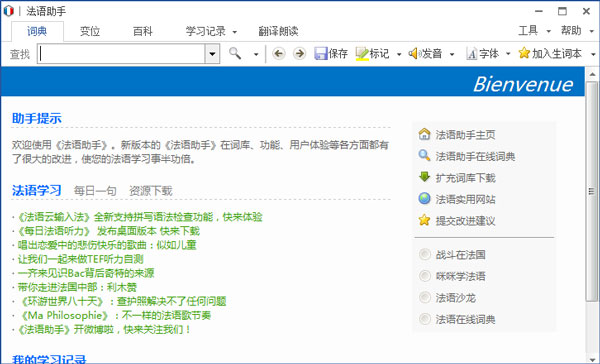Click the star icon beside 提交改进建议

click(424, 220)
